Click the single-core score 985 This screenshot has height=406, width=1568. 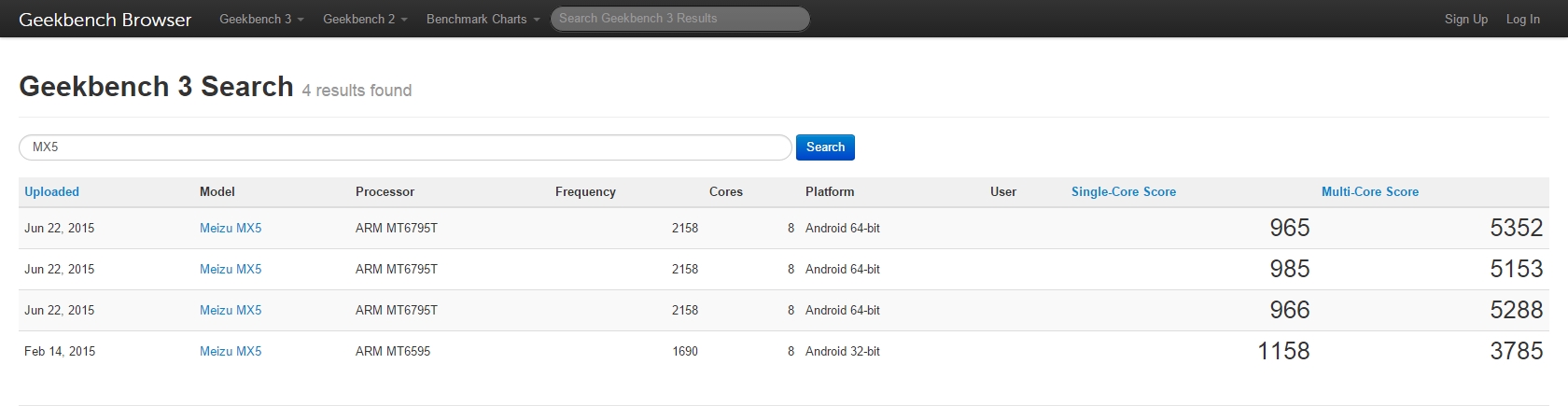(x=1290, y=269)
